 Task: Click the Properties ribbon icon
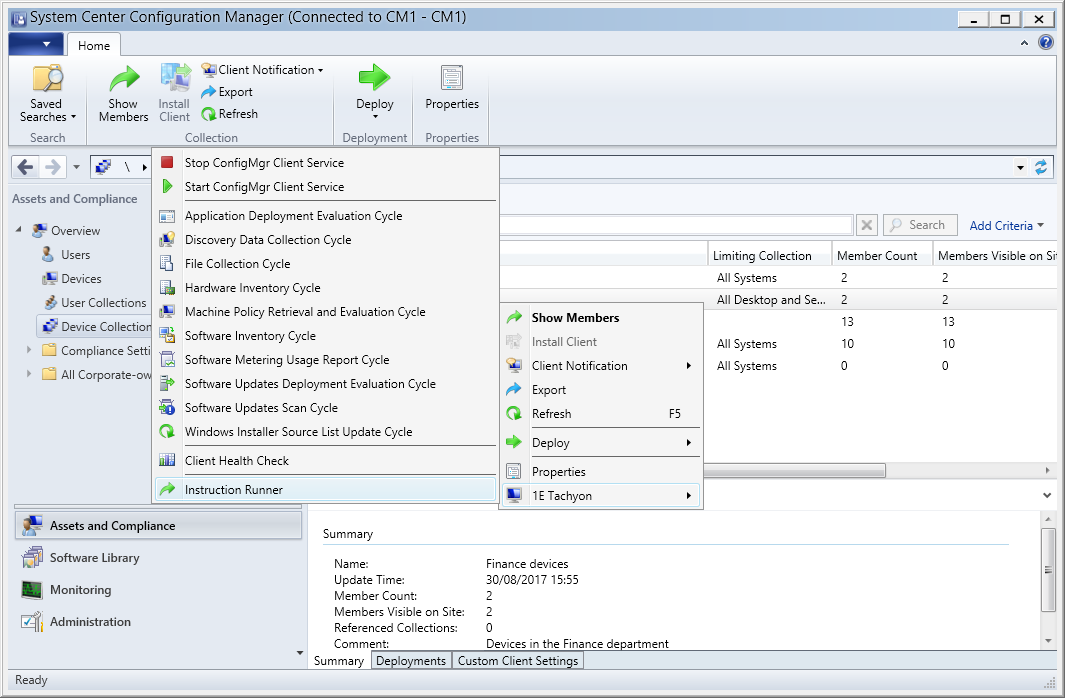[452, 80]
